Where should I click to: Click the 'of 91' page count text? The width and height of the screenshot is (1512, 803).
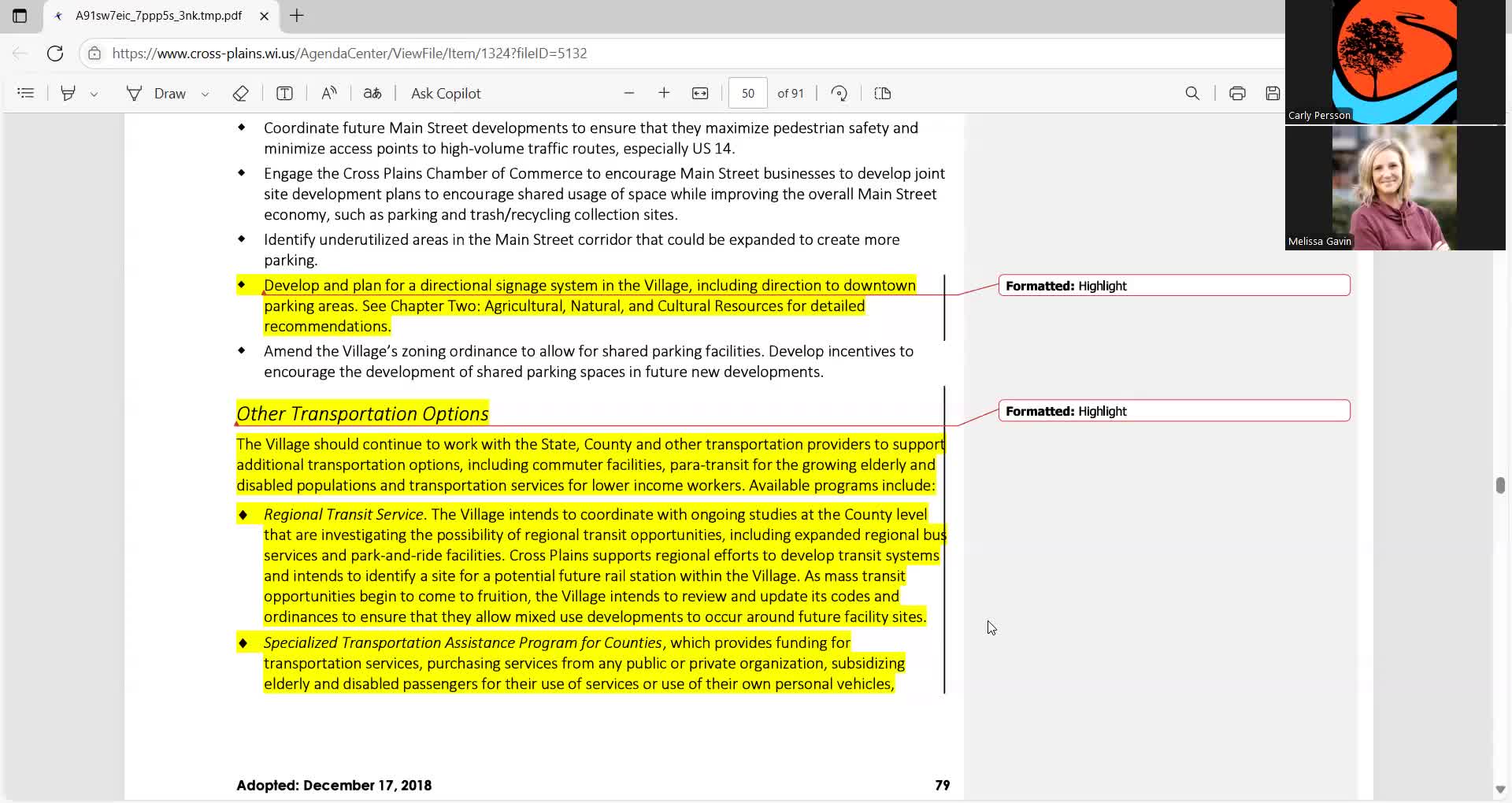pyautogui.click(x=791, y=93)
